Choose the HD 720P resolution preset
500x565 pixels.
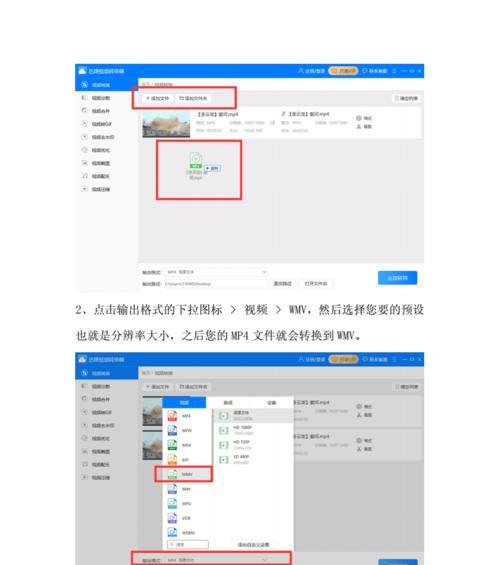[254, 445]
